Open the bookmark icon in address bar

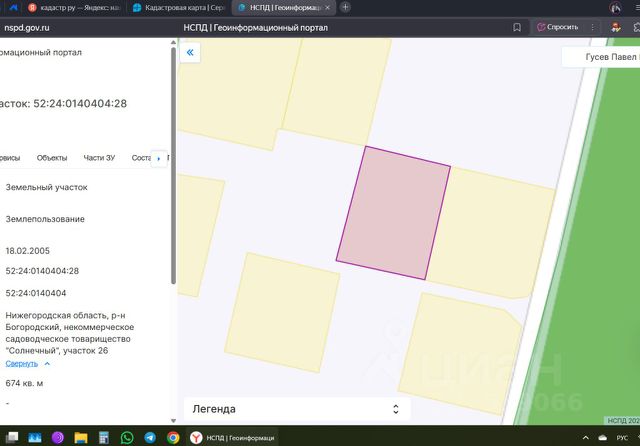[x=517, y=27]
